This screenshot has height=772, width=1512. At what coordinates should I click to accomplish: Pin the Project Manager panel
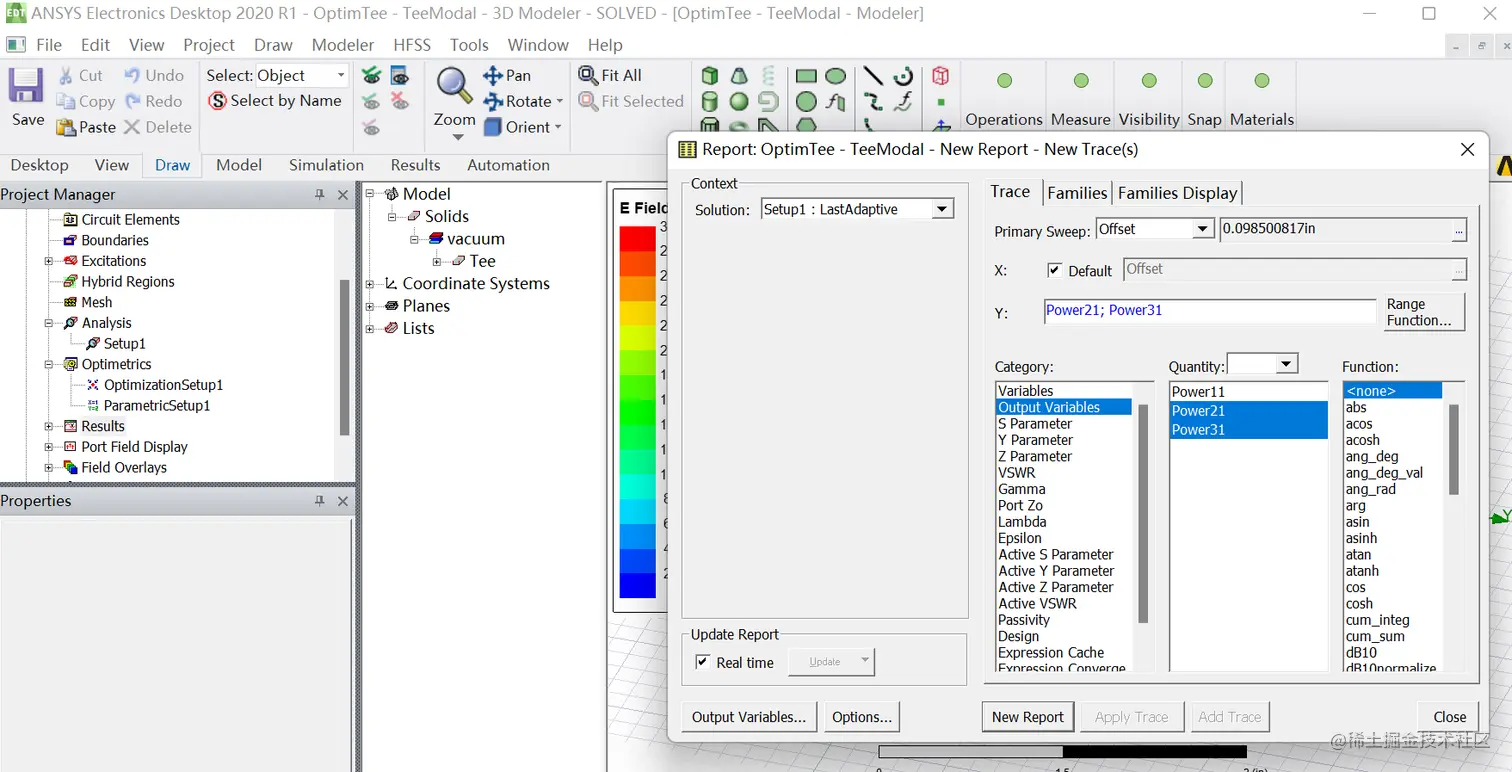320,195
